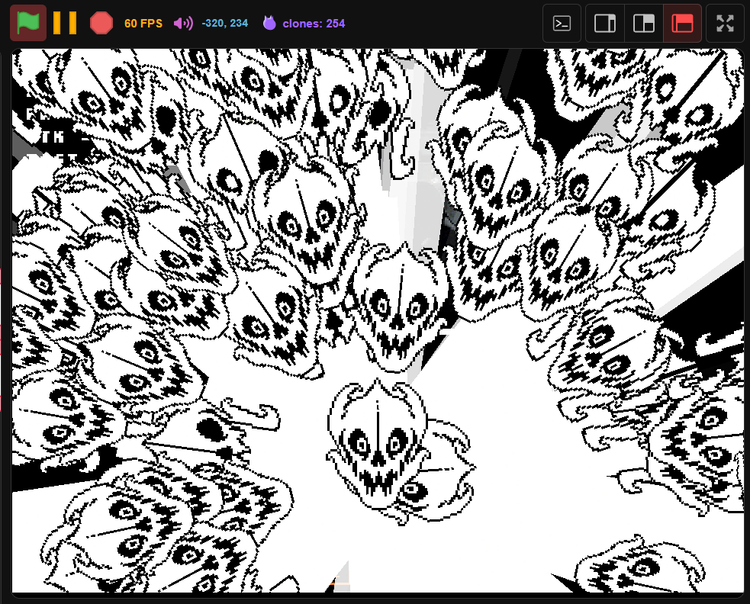Click the purple cat clones icon

[x=270, y=23]
